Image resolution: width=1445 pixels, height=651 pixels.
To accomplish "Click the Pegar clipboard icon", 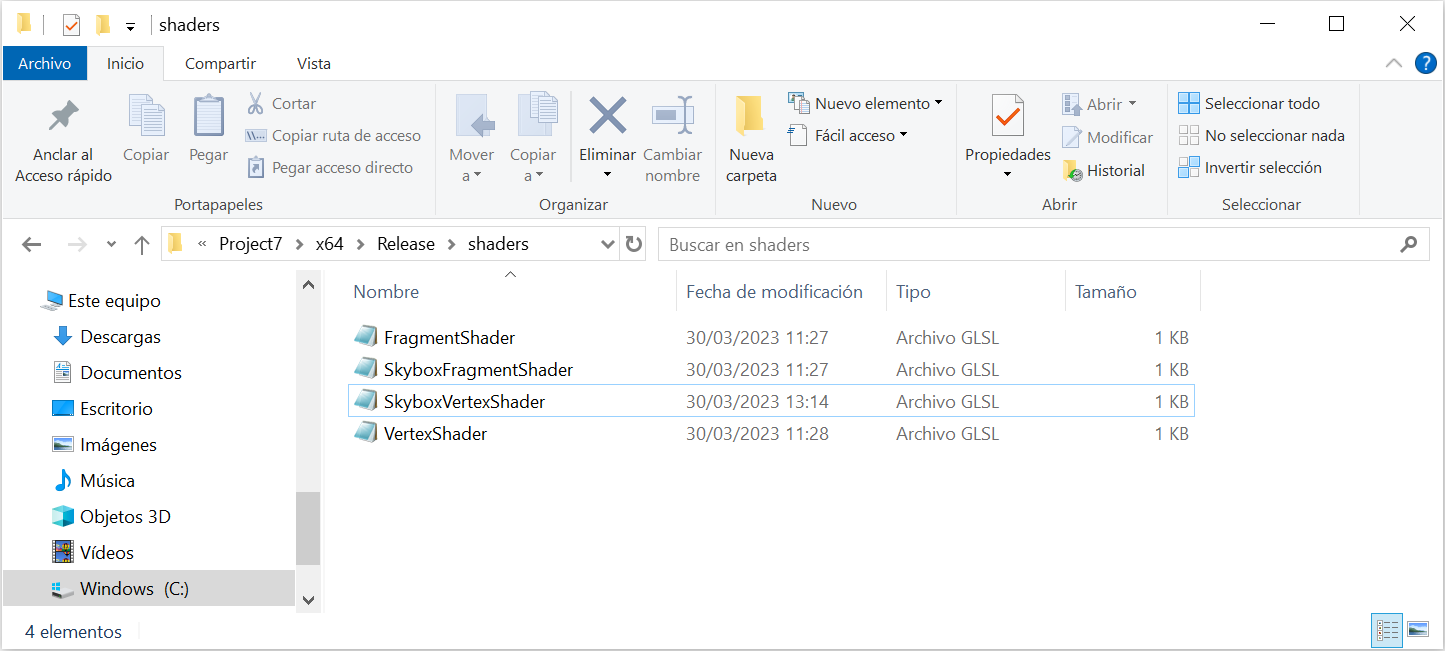I will pyautogui.click(x=208, y=117).
